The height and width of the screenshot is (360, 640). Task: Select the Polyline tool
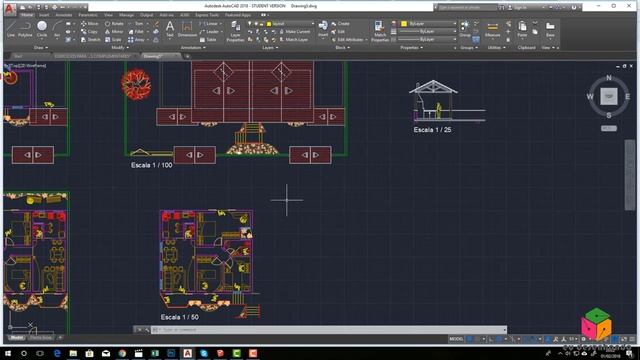tap(25, 29)
